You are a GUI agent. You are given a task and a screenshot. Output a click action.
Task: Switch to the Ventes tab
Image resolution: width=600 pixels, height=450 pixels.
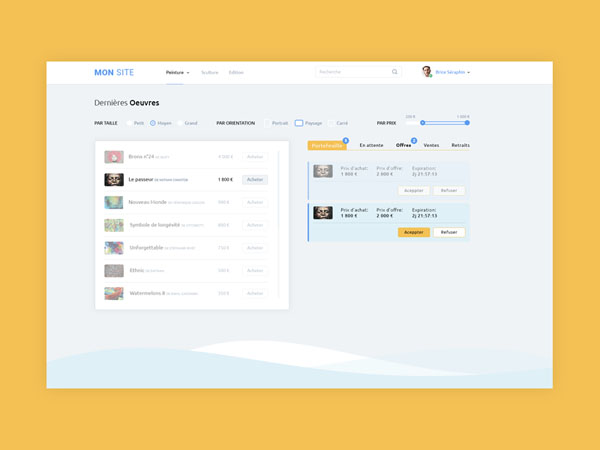tap(431, 145)
